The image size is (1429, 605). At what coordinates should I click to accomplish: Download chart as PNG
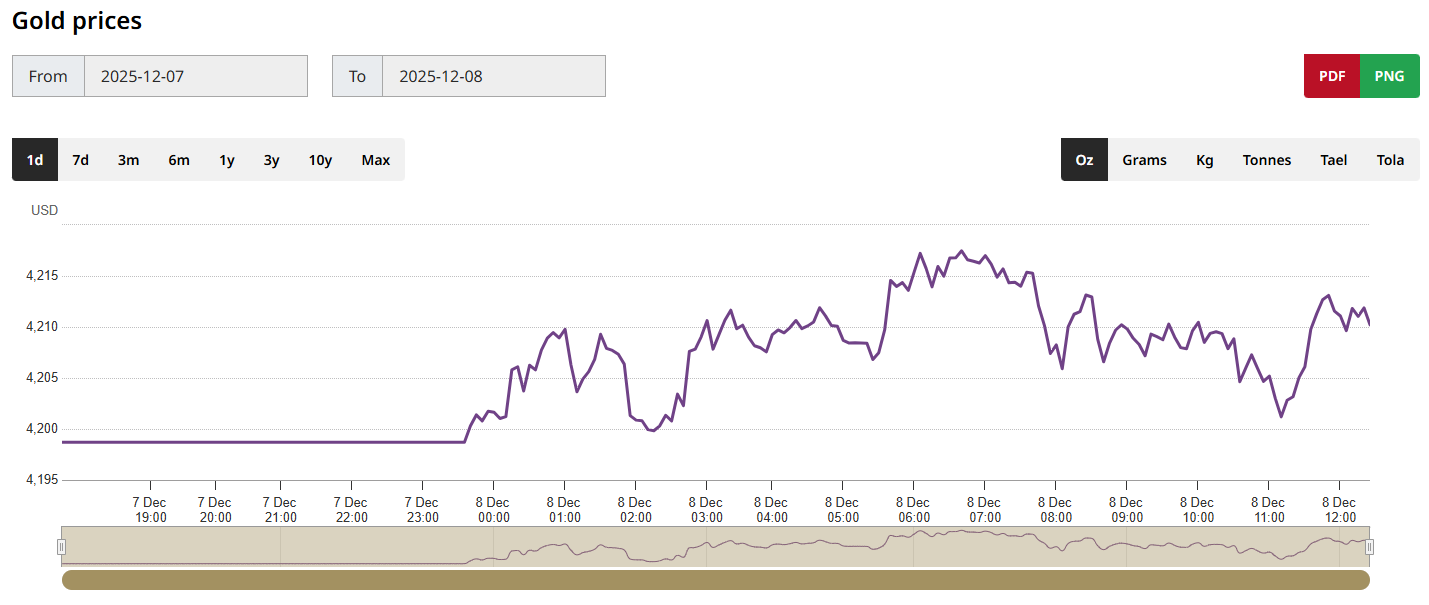point(1389,76)
